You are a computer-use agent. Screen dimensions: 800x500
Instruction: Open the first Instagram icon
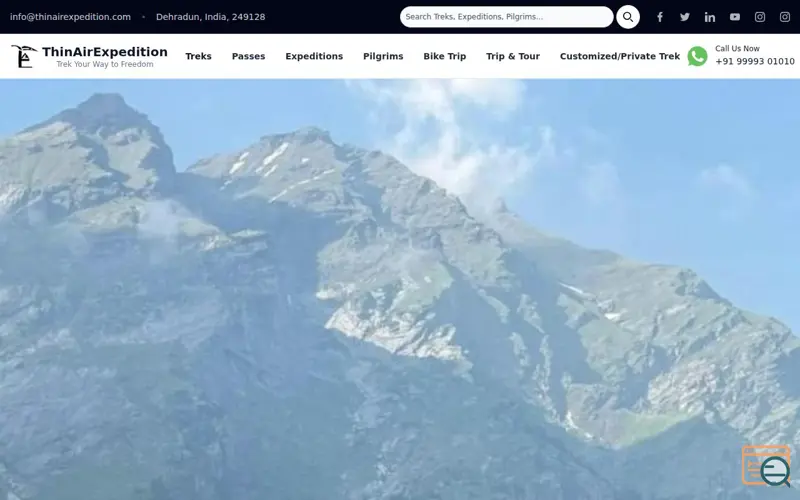coord(760,17)
